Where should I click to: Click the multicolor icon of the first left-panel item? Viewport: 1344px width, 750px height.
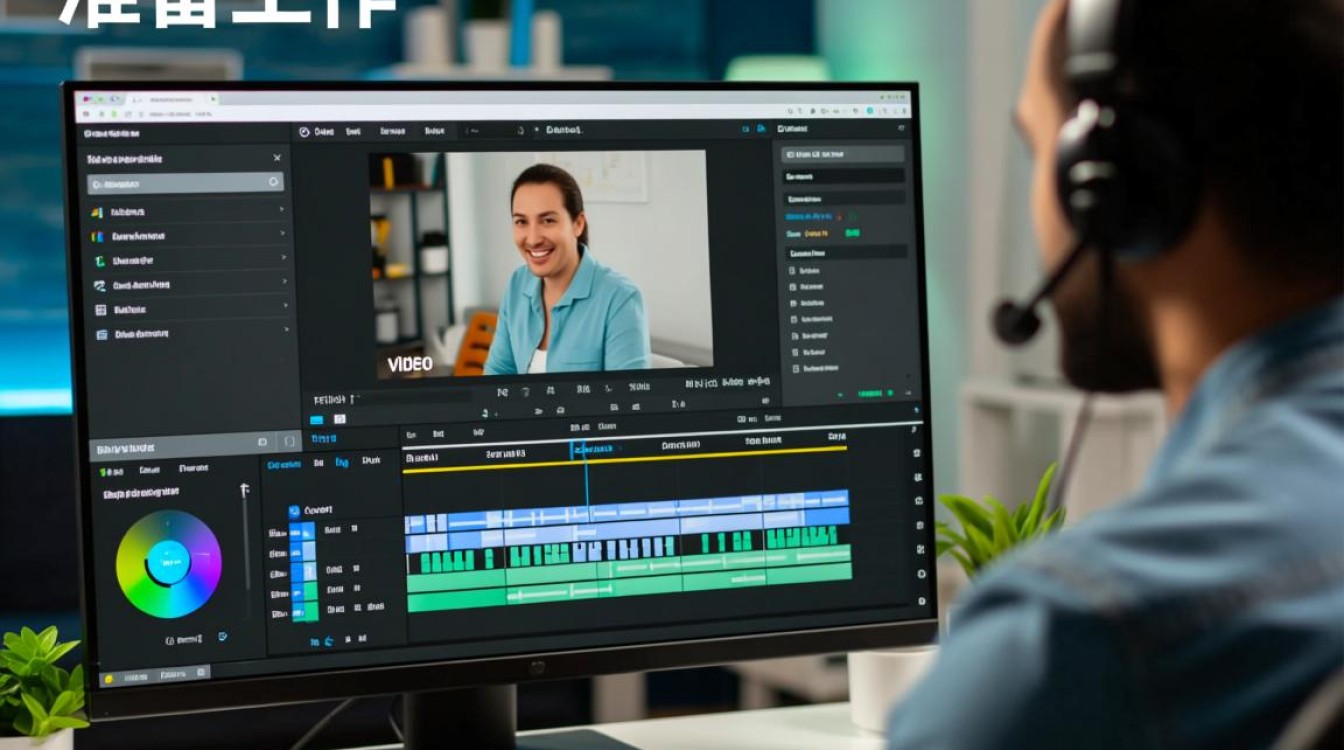[x=98, y=213]
